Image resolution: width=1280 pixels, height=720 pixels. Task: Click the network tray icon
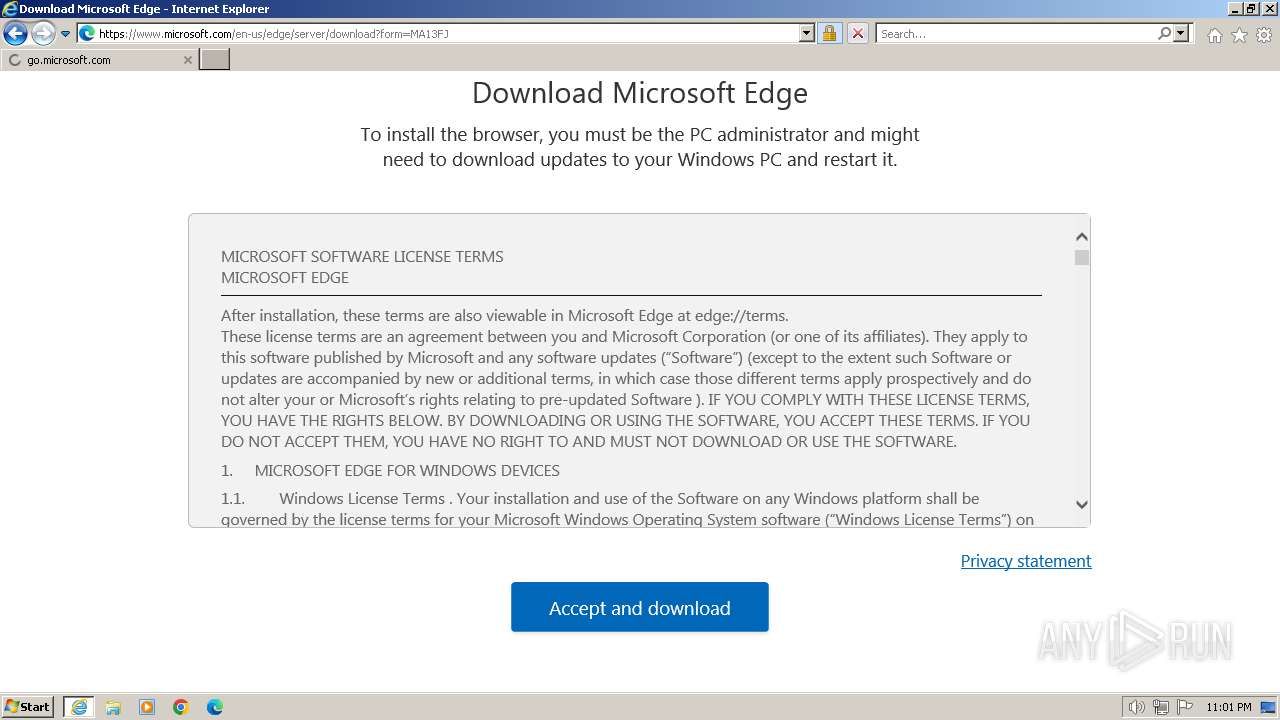1161,707
